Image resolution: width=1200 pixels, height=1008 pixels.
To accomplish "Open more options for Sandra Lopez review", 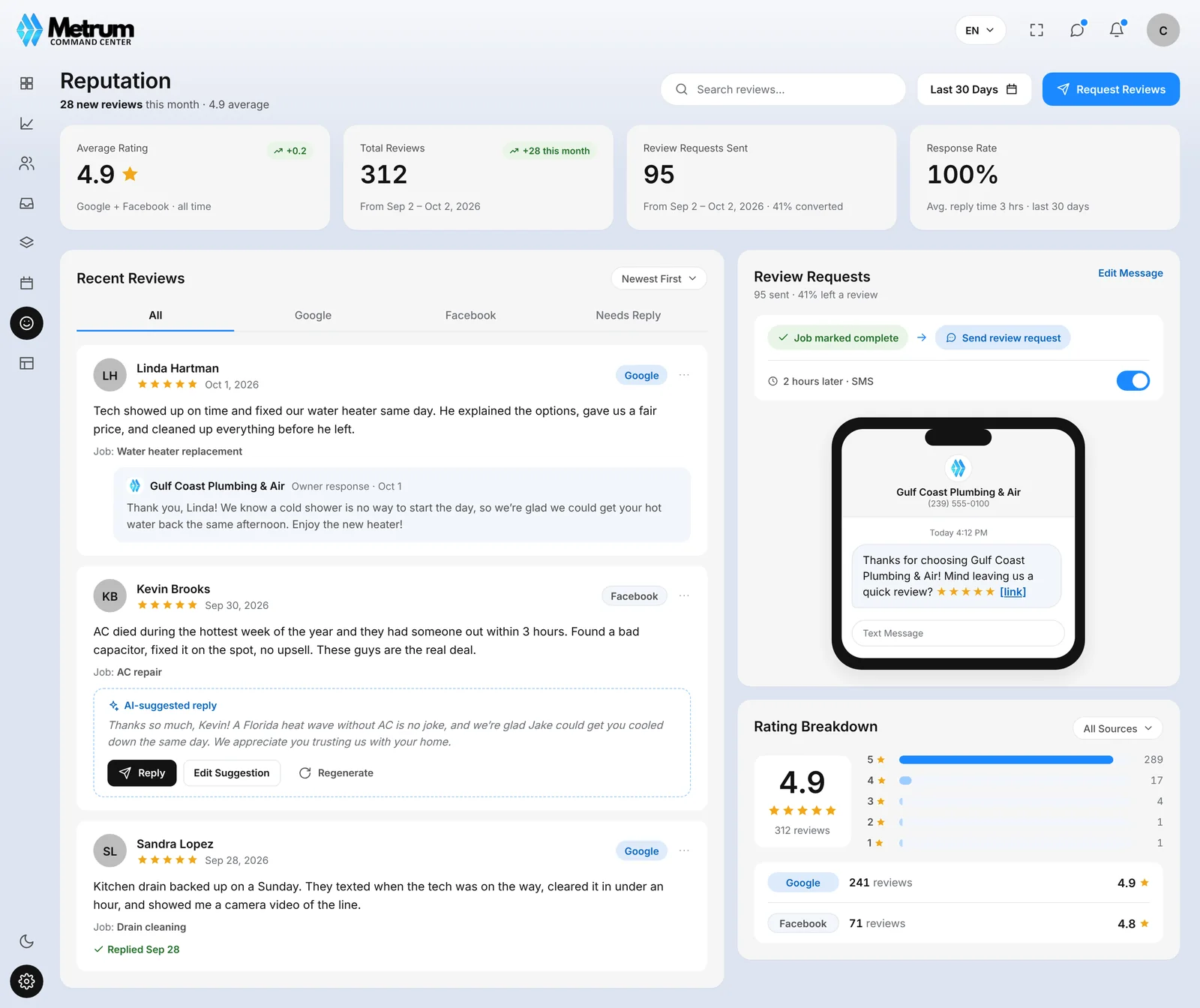I will [x=684, y=850].
